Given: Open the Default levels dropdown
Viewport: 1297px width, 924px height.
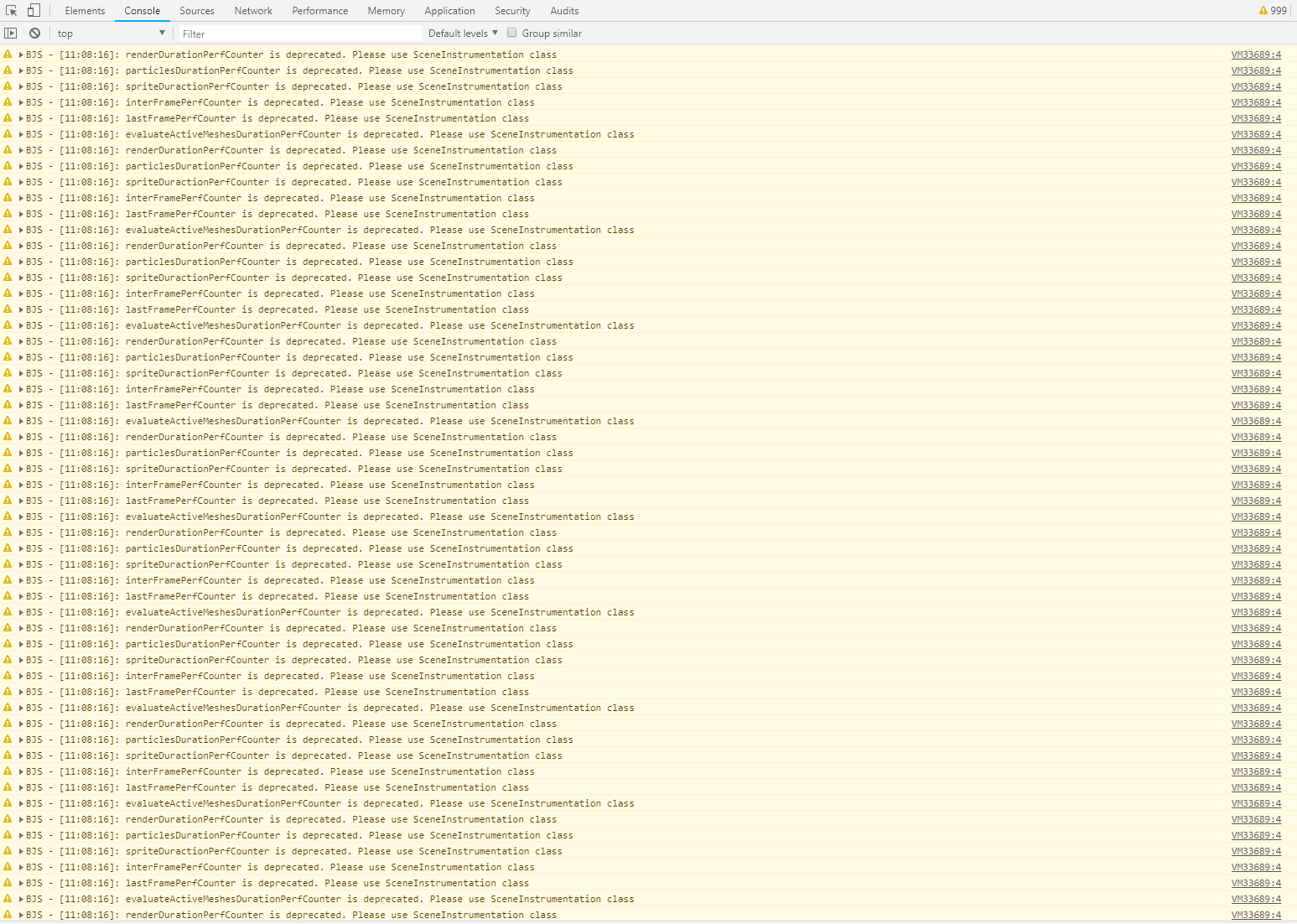Looking at the screenshot, I should pos(463,34).
